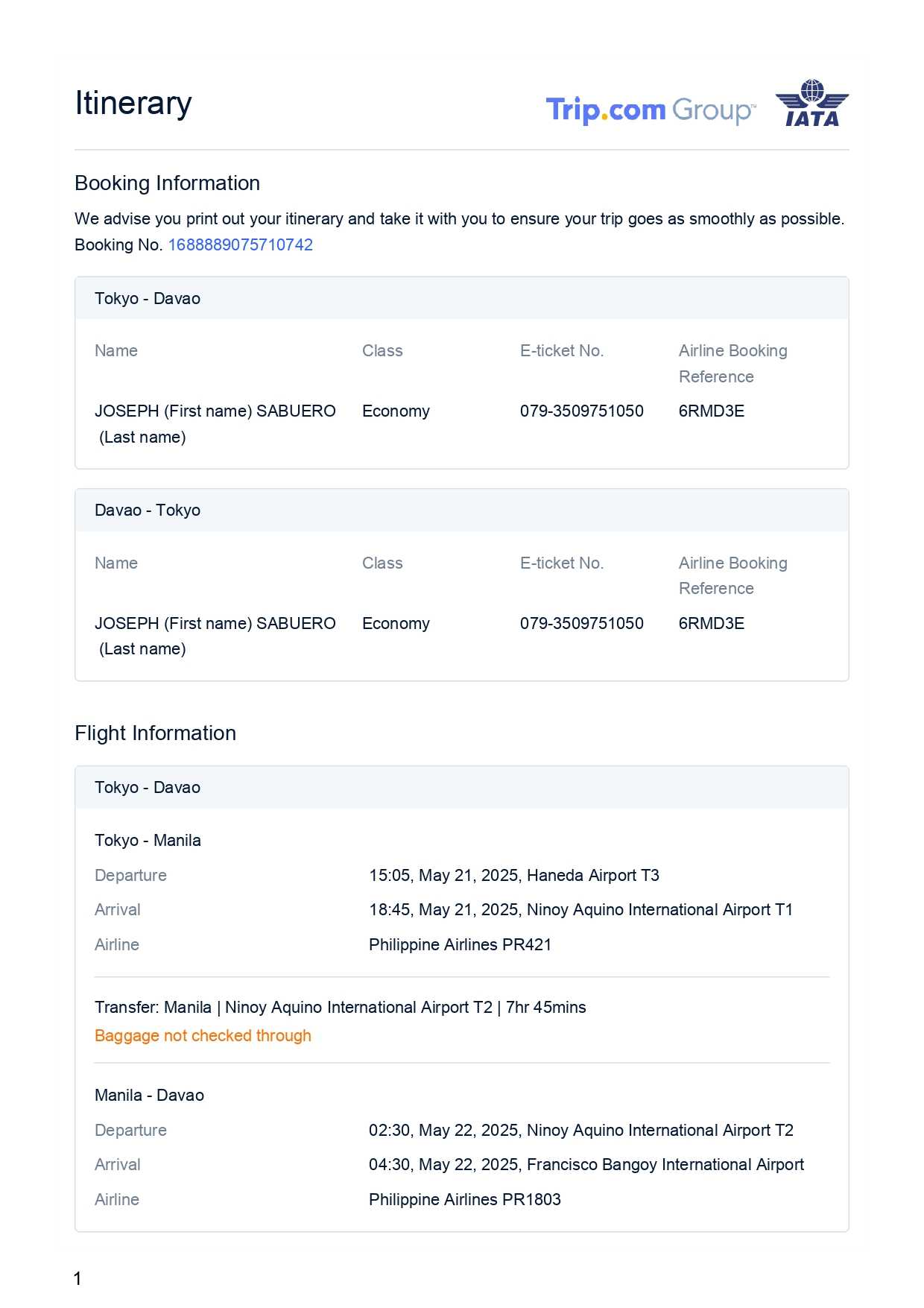Click the 02:30 Ninoy Aquino T2 departure line
The height and width of the screenshot is (1308, 924).
click(x=580, y=1131)
